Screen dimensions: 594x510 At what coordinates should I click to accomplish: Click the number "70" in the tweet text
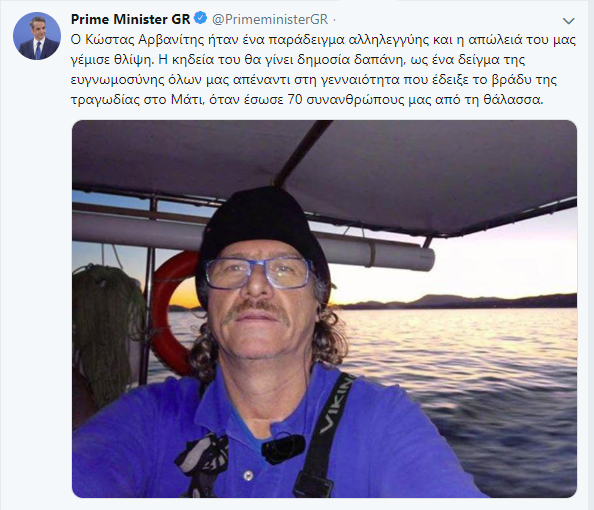pyautogui.click(x=295, y=100)
